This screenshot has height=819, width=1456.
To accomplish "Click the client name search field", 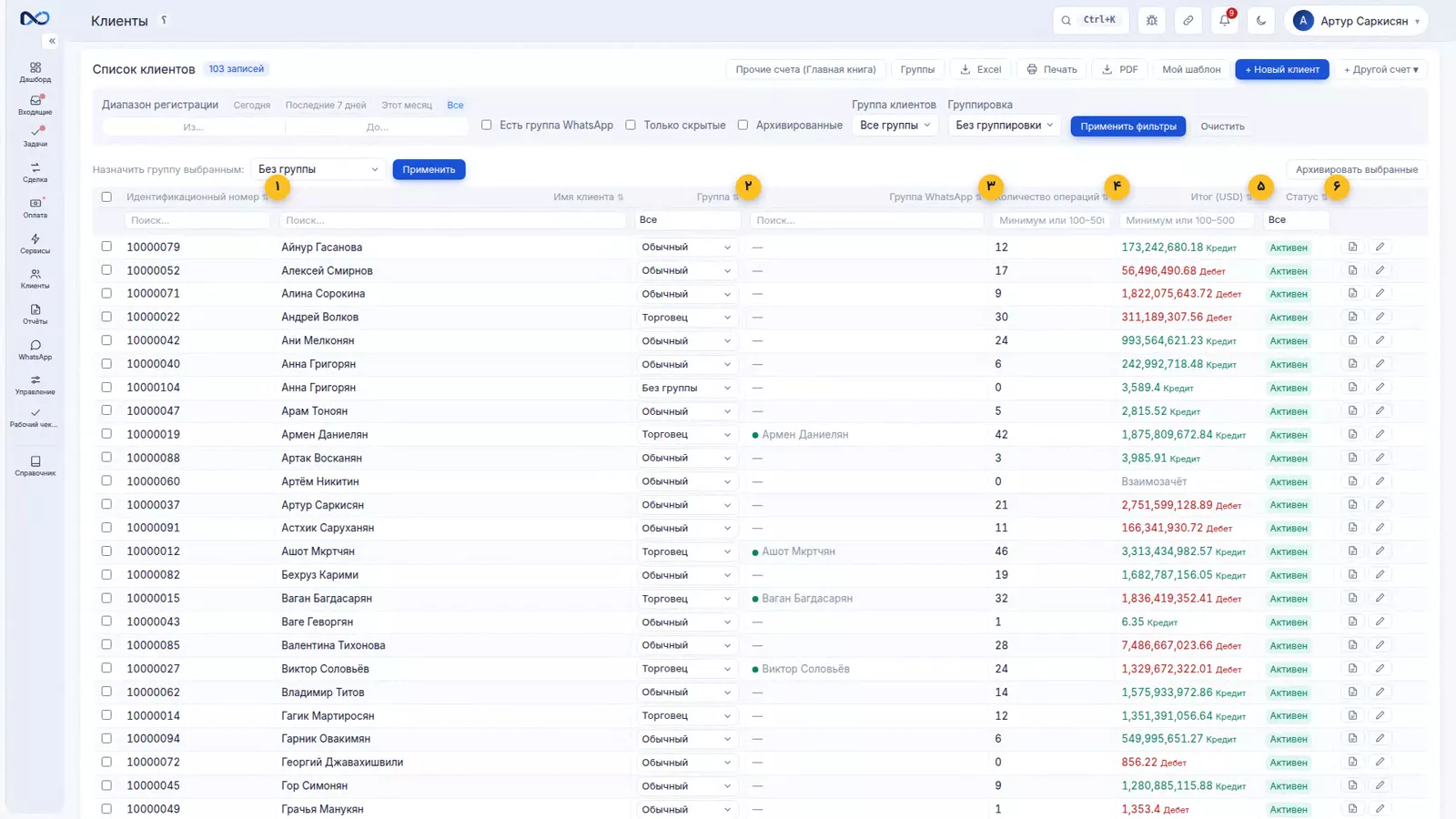I will click(x=453, y=220).
